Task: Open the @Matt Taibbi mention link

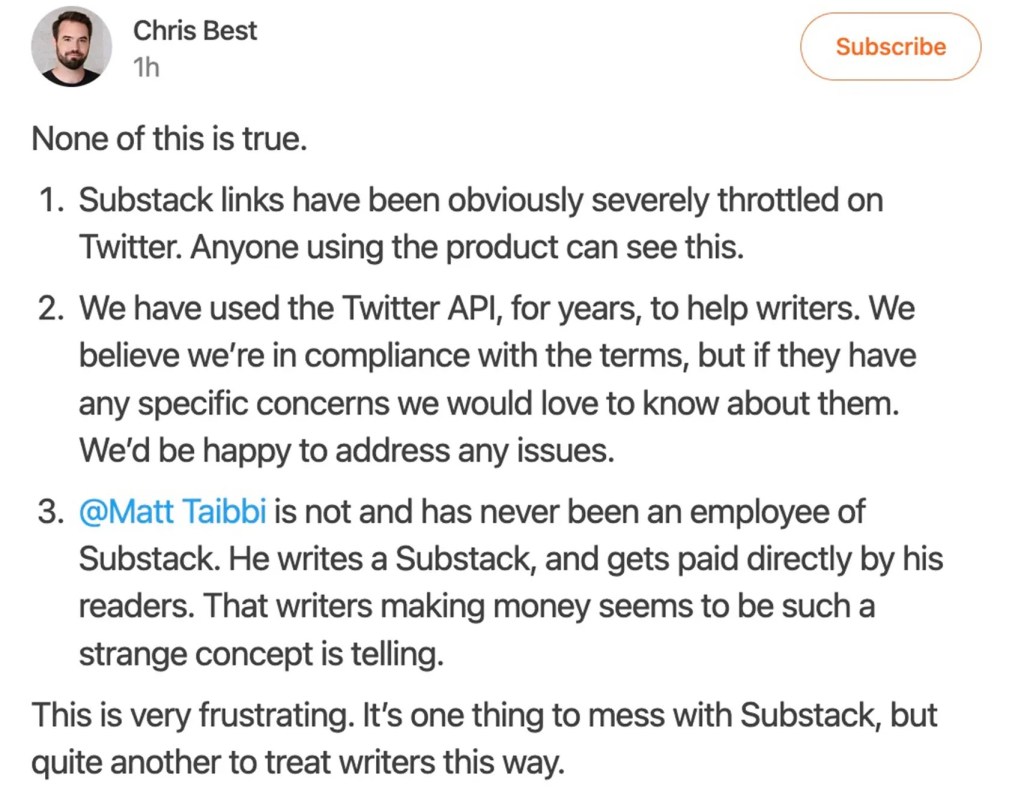Action: click(172, 512)
